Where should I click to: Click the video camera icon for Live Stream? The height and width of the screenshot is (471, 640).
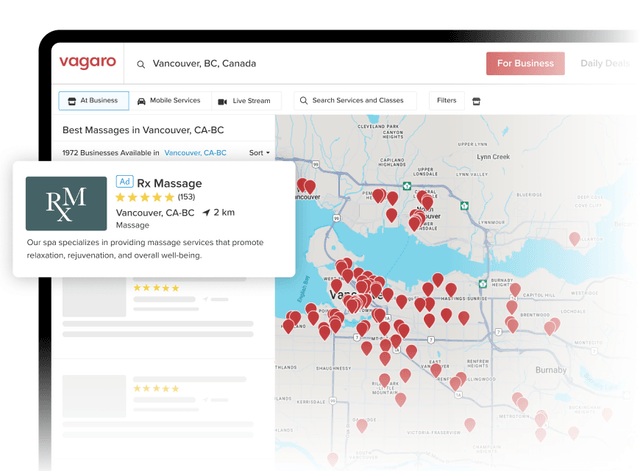(222, 102)
